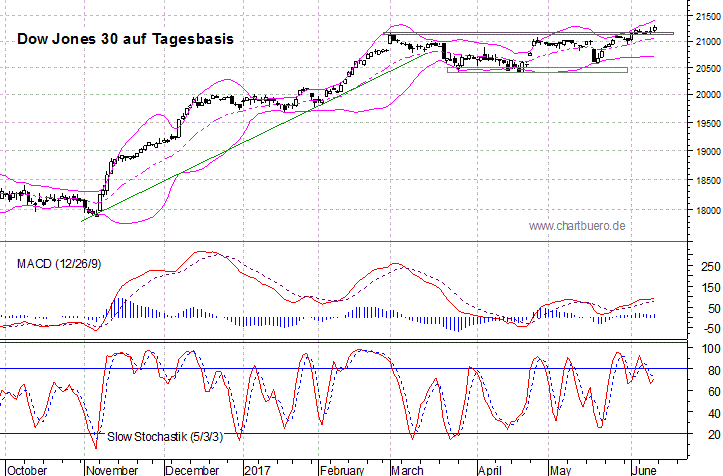Click the 18500 price axis label
Image resolution: width=723 pixels, height=476 pixels.
707,181
